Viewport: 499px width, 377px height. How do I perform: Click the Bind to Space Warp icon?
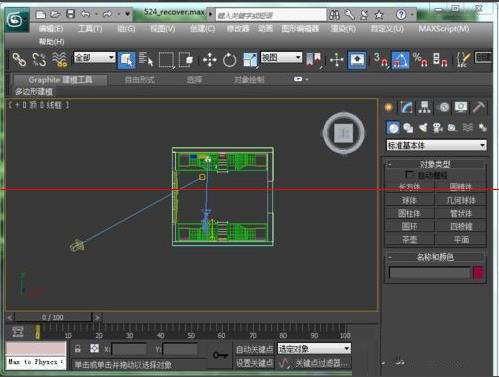pos(60,60)
